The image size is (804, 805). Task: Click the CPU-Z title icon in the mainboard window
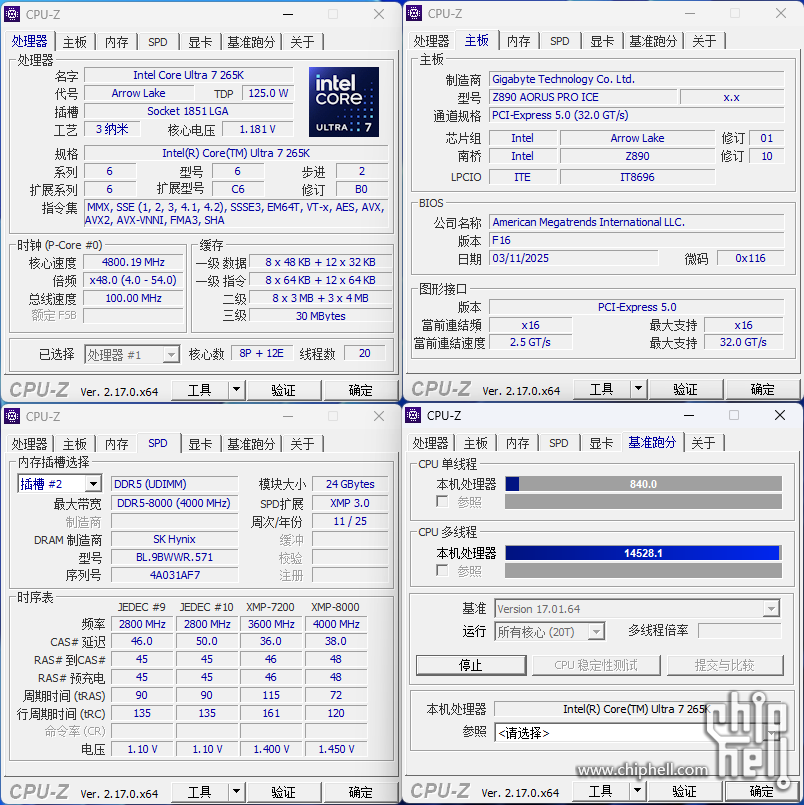[415, 14]
